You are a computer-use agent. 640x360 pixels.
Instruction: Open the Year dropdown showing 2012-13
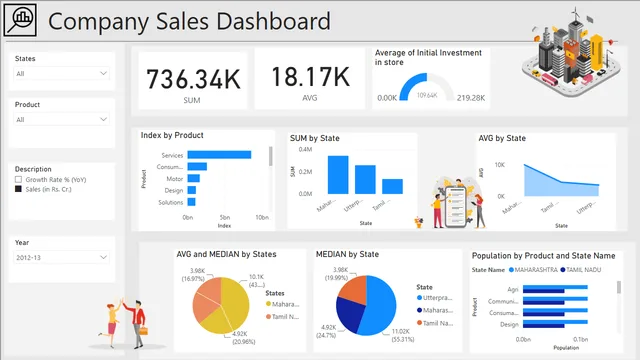click(62, 257)
